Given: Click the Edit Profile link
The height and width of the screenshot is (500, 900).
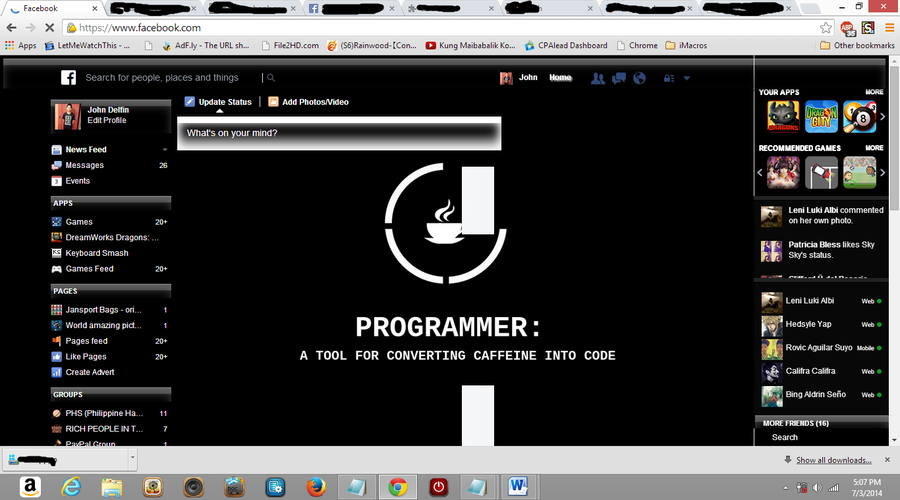Looking at the screenshot, I should pyautogui.click(x=107, y=120).
